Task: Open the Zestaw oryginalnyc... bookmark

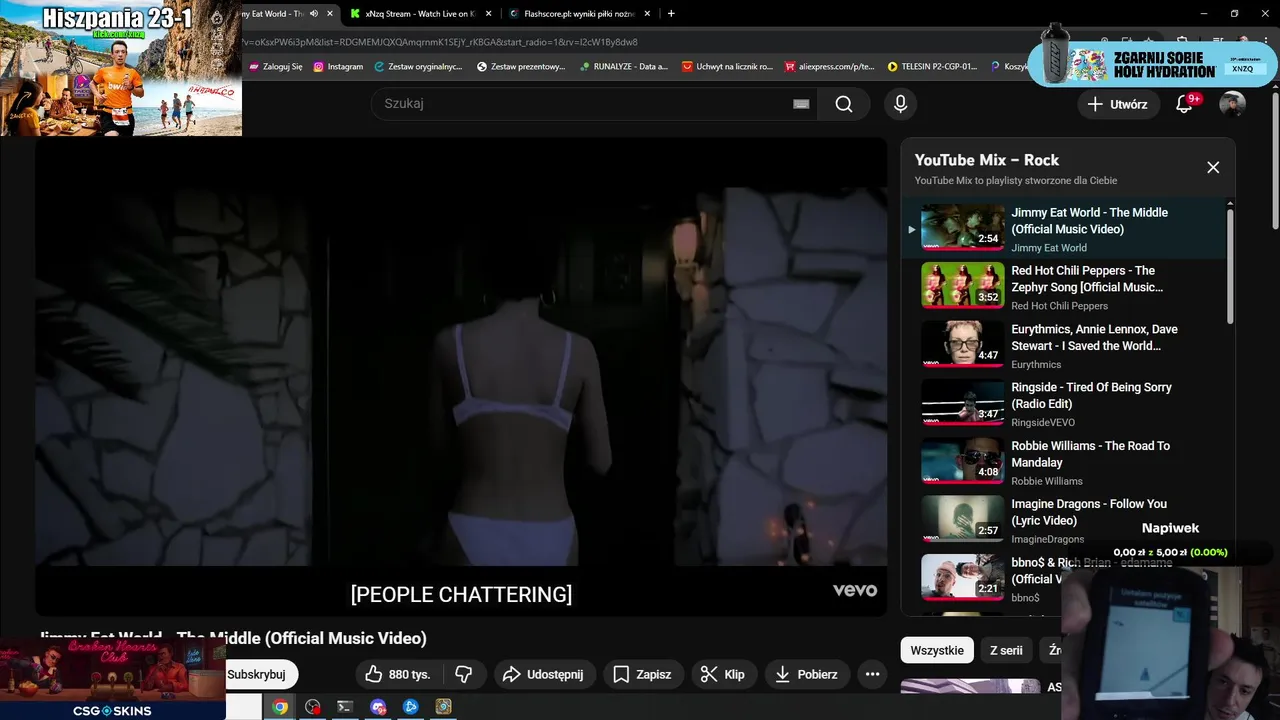Action: click(418, 67)
